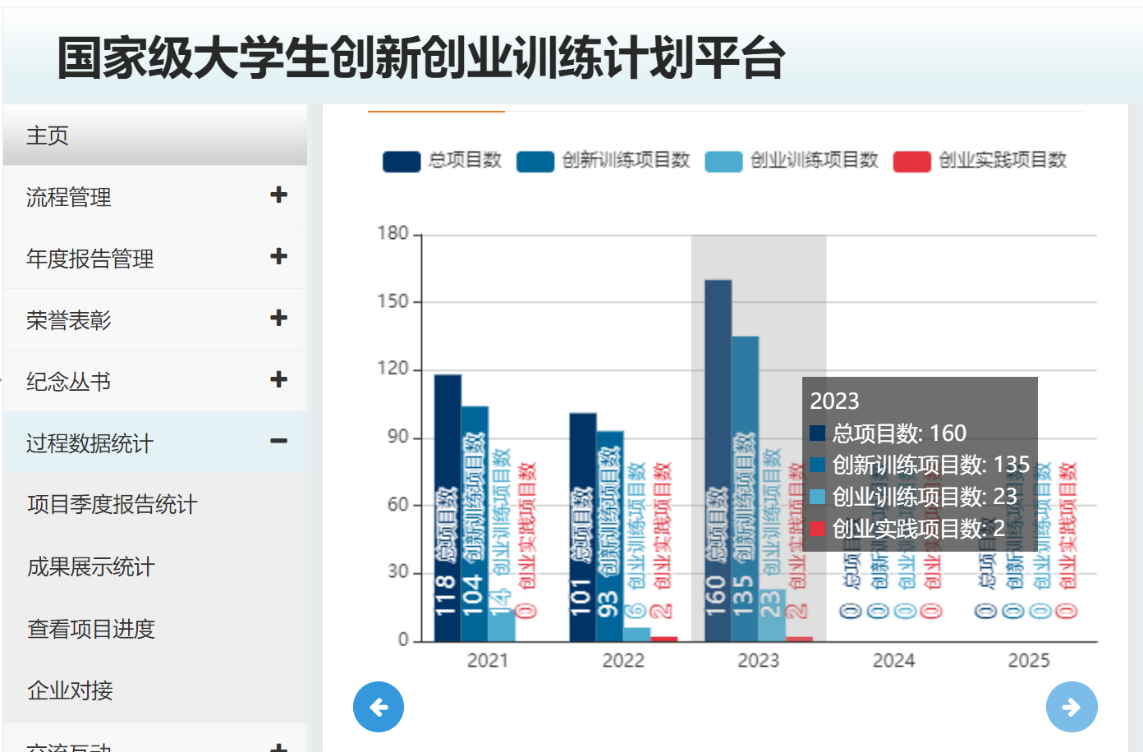Image resolution: width=1143 pixels, height=752 pixels.
Task: Expand the 年度报告管理 plus icon
Action: (x=279, y=258)
